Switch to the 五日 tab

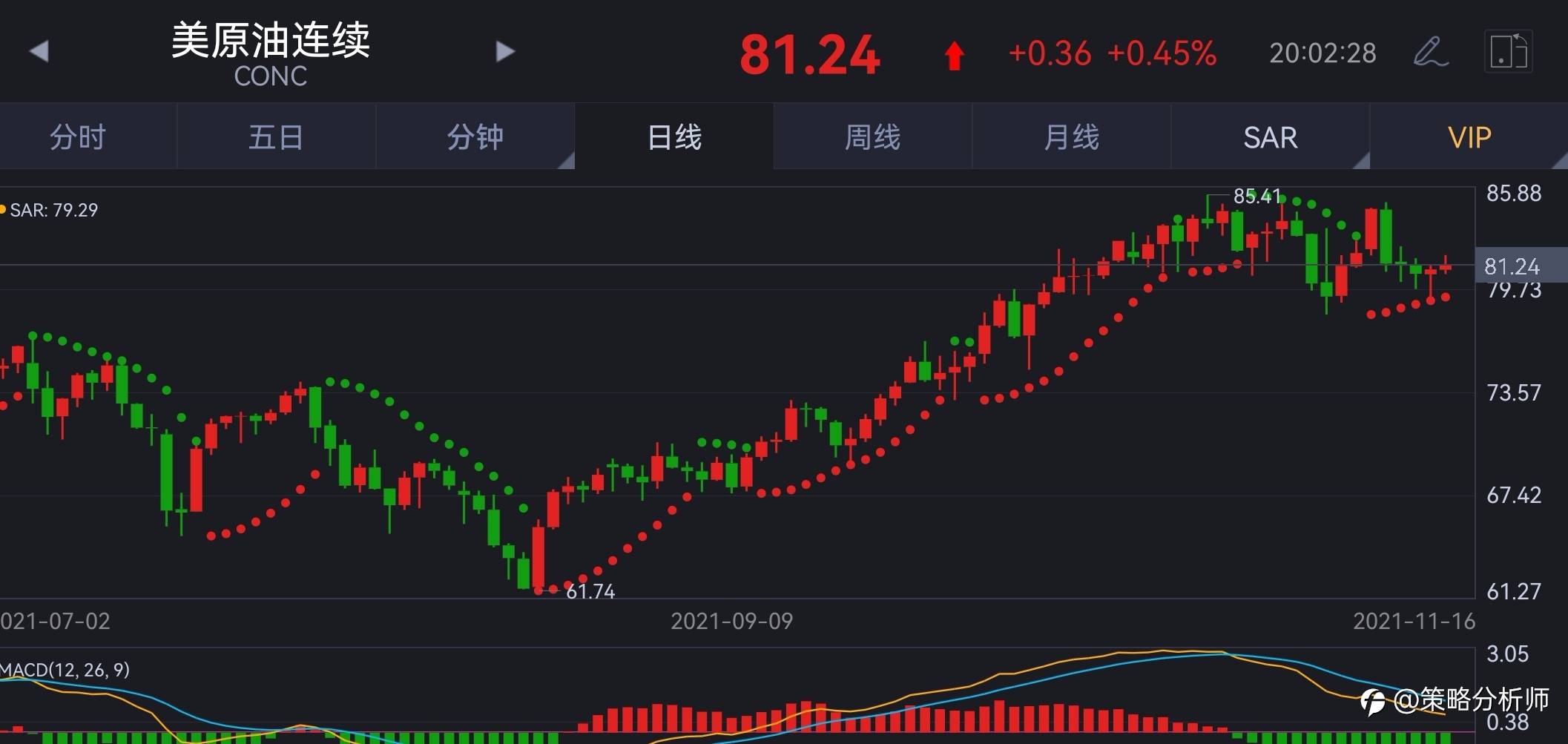click(x=276, y=137)
